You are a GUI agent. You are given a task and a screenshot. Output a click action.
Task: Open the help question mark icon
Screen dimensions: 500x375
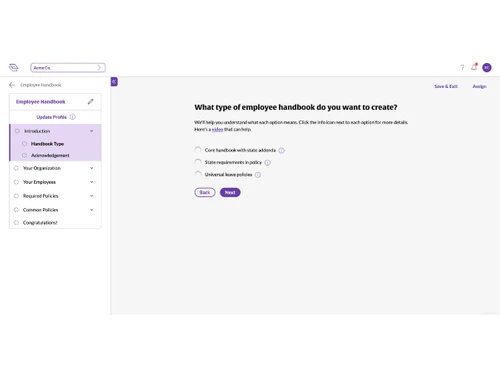click(x=462, y=68)
